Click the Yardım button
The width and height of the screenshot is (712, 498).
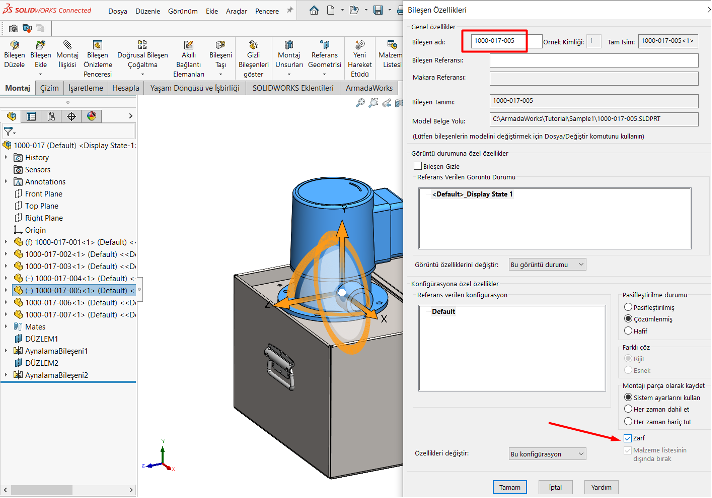[601, 487]
